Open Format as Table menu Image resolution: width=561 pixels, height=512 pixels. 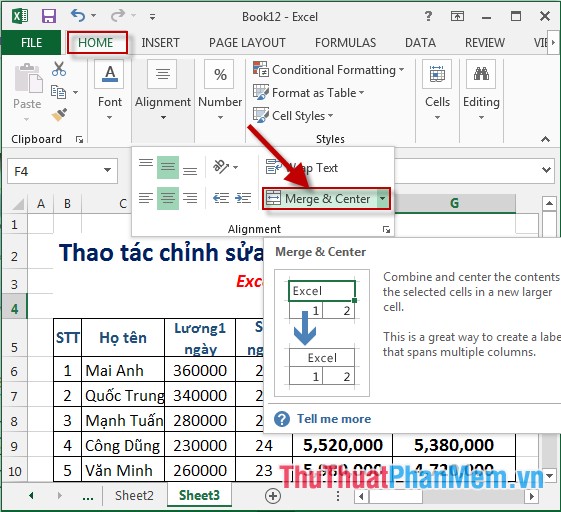click(x=308, y=93)
